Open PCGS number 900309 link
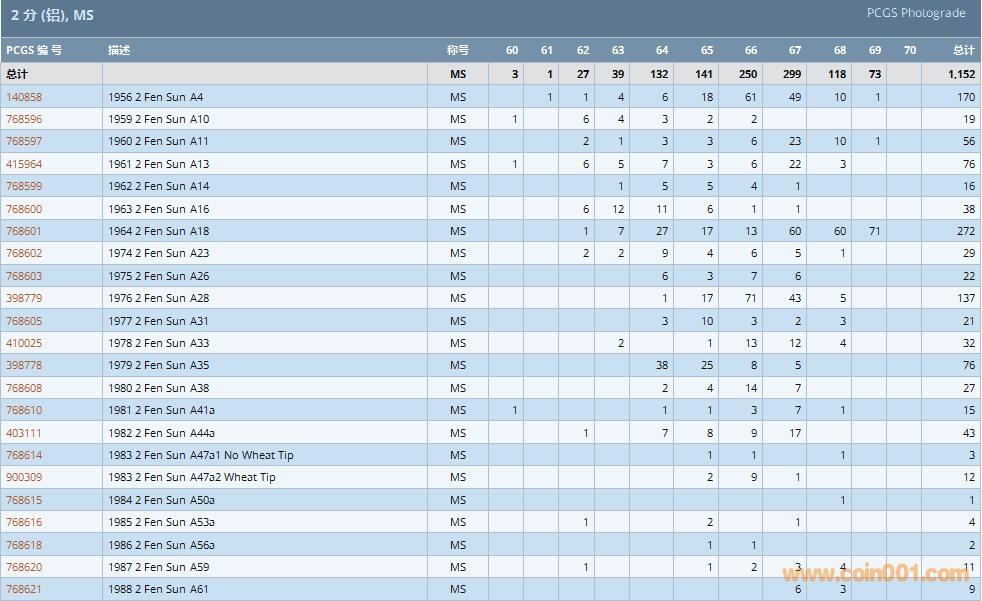The image size is (982, 601). coord(24,477)
